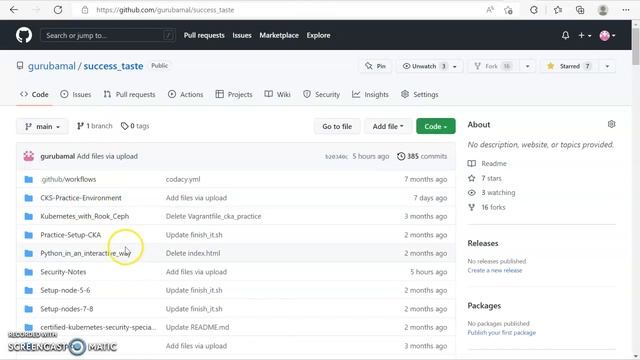View the 16 forks link

[487, 207]
